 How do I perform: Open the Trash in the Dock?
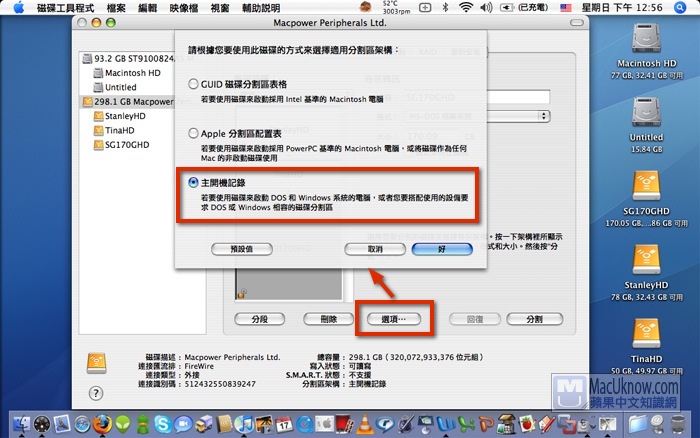coord(678,424)
